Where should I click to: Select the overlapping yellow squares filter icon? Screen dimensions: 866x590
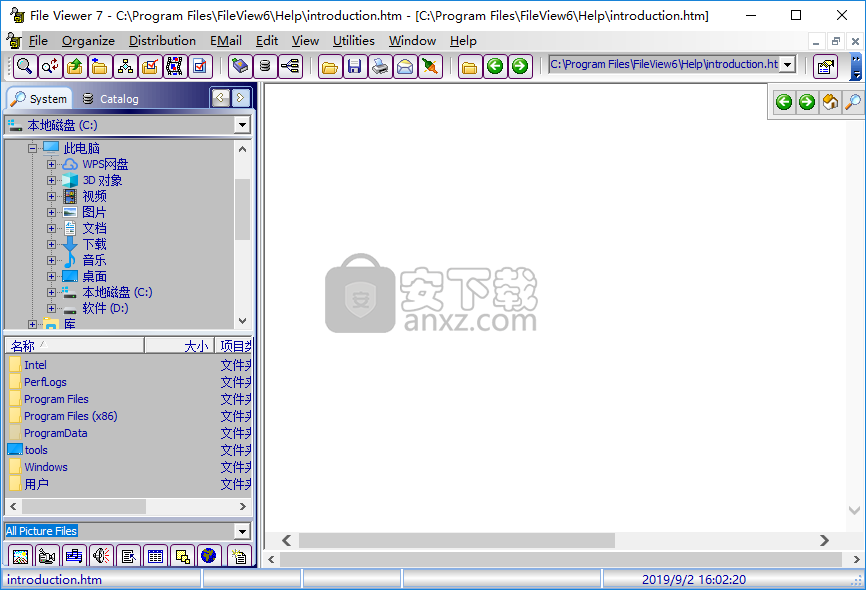[182, 556]
